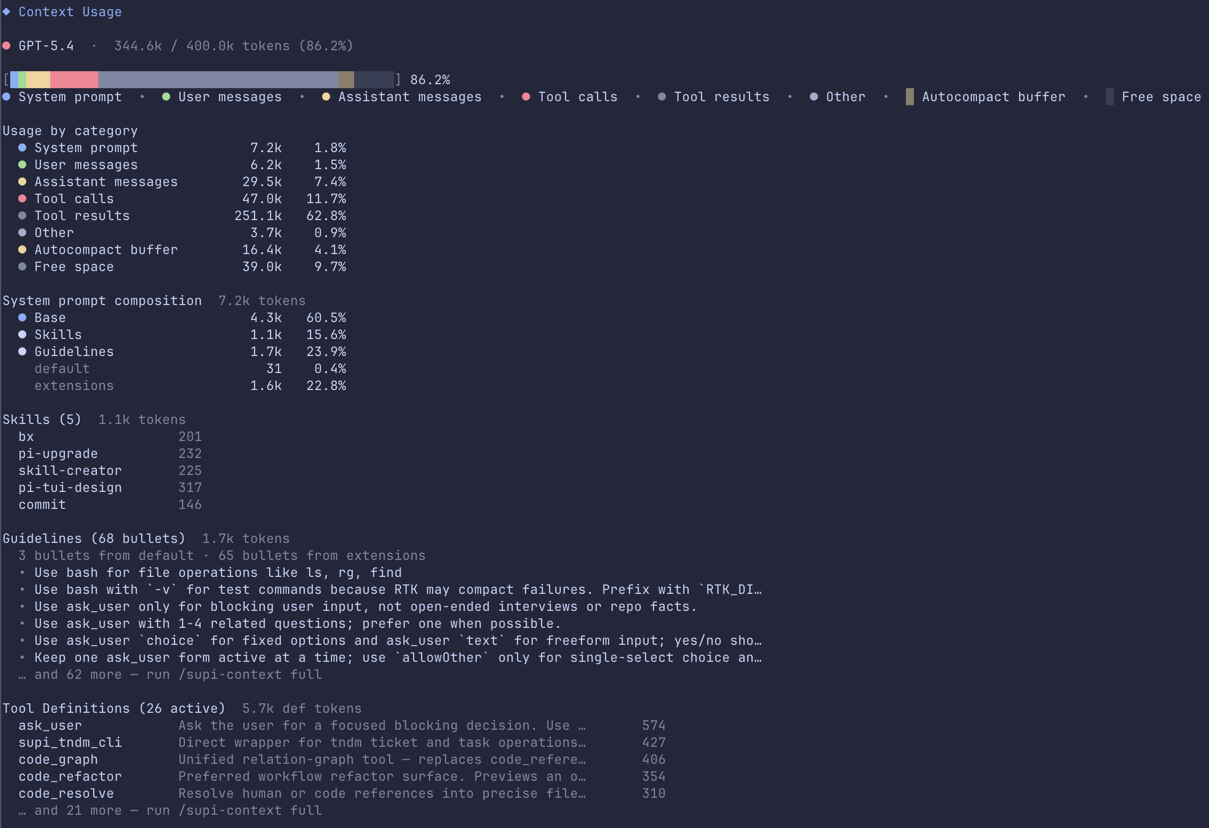Click the bullet beside Guidelines 1.7k

point(22,352)
